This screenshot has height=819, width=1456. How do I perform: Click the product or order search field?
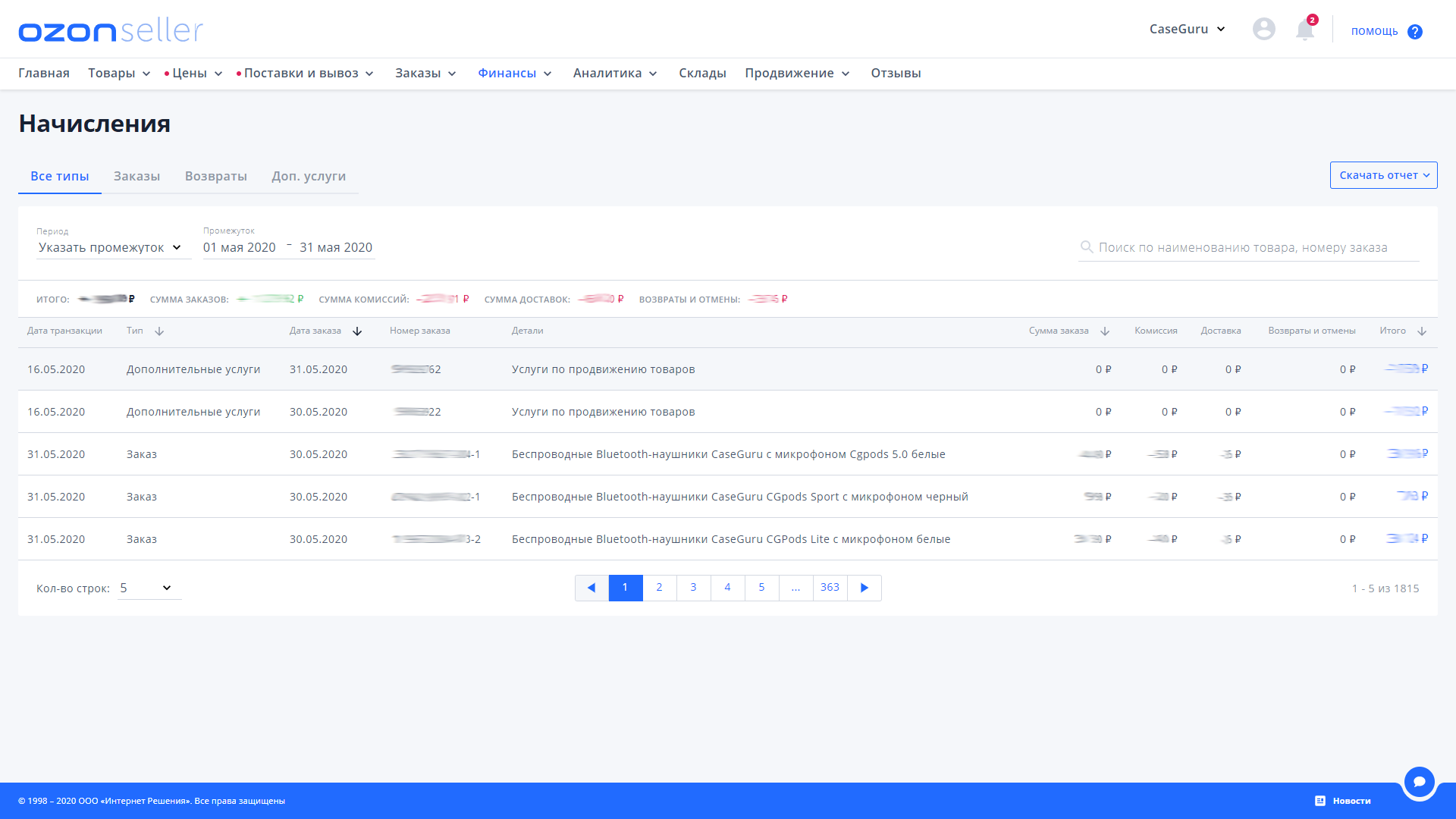click(x=1247, y=248)
